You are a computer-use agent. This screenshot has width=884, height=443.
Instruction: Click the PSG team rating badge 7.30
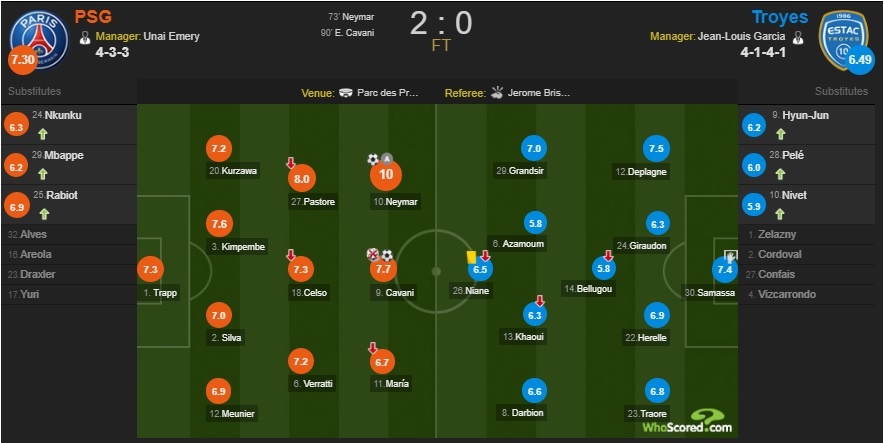point(22,60)
